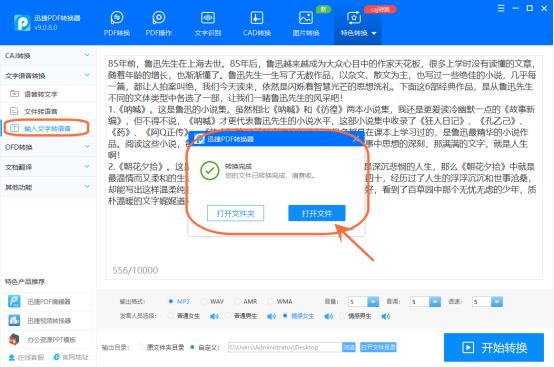Image resolution: width=554 pixels, height=367 pixels.
Task: Open recommended product 迅捷PDF编辑器
Action: [x=48, y=301]
